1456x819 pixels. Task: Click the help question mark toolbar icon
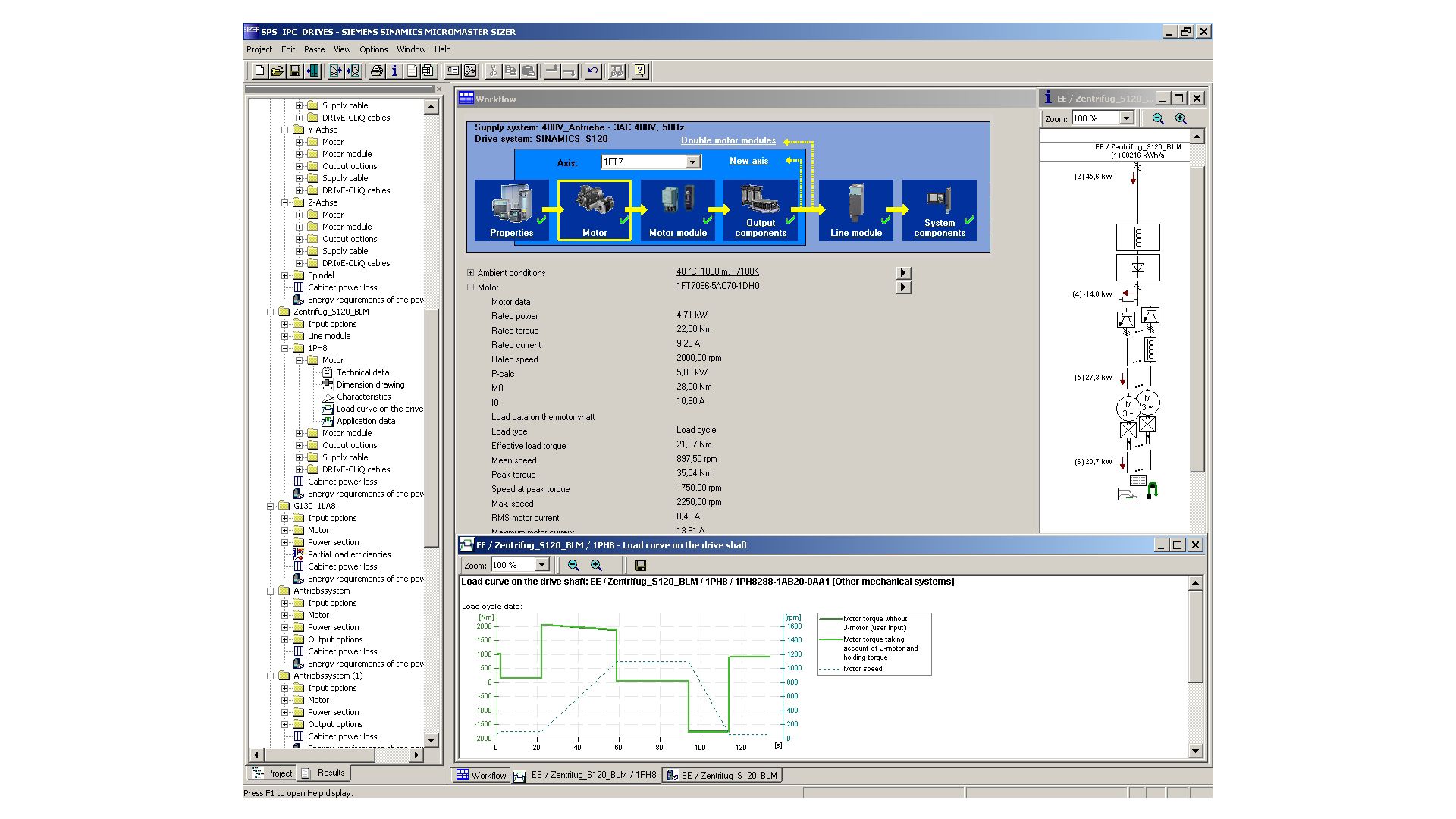[x=640, y=71]
